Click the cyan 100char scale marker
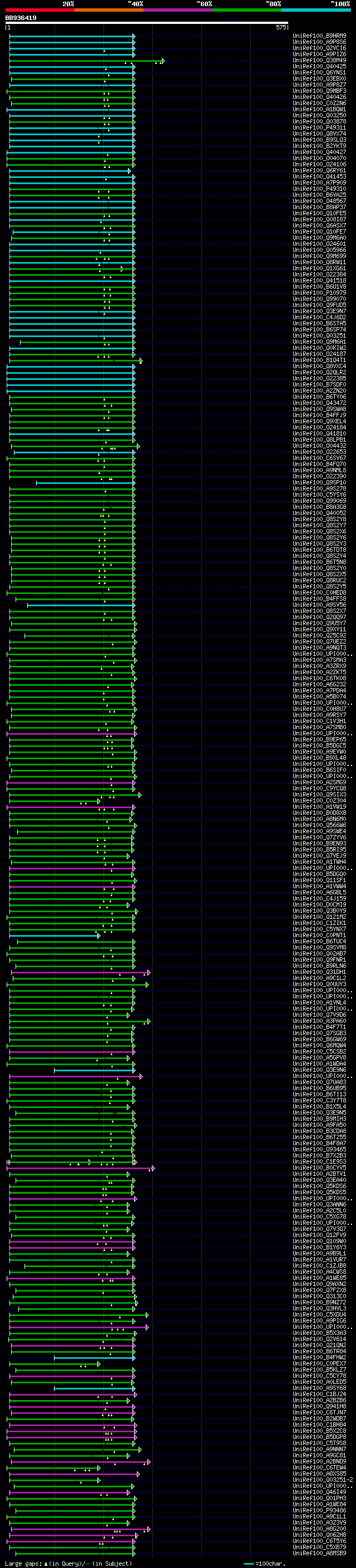 point(248,1563)
